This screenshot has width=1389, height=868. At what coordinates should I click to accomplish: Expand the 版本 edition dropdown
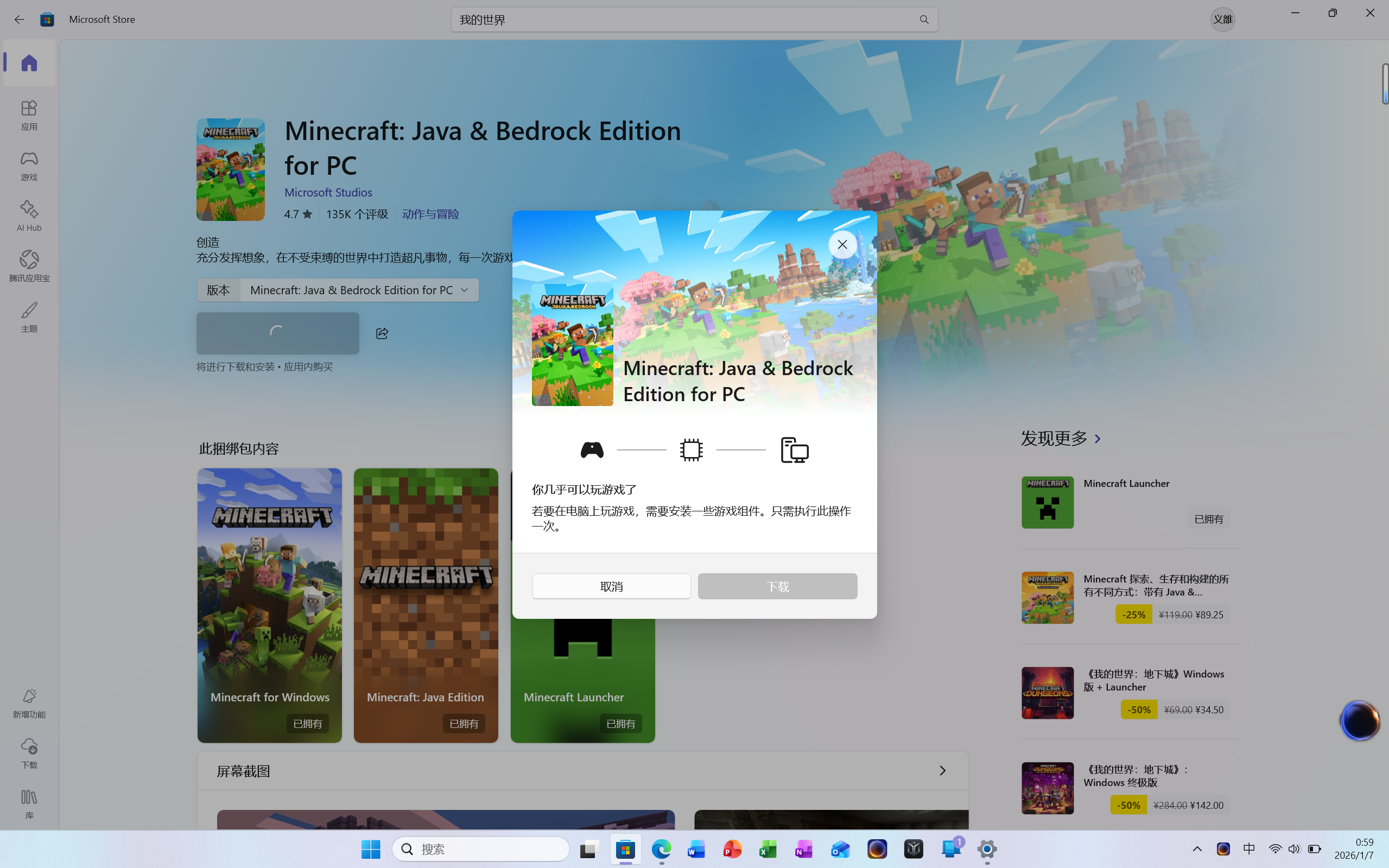[359, 290]
